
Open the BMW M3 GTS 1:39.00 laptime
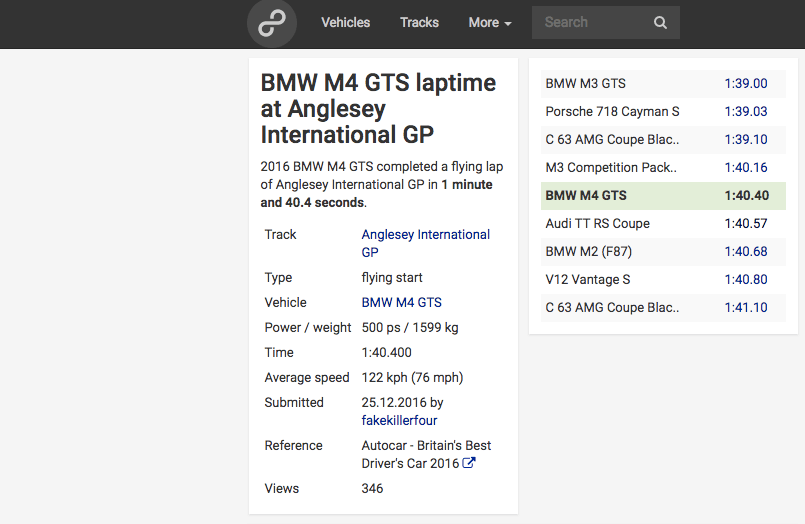coord(745,83)
